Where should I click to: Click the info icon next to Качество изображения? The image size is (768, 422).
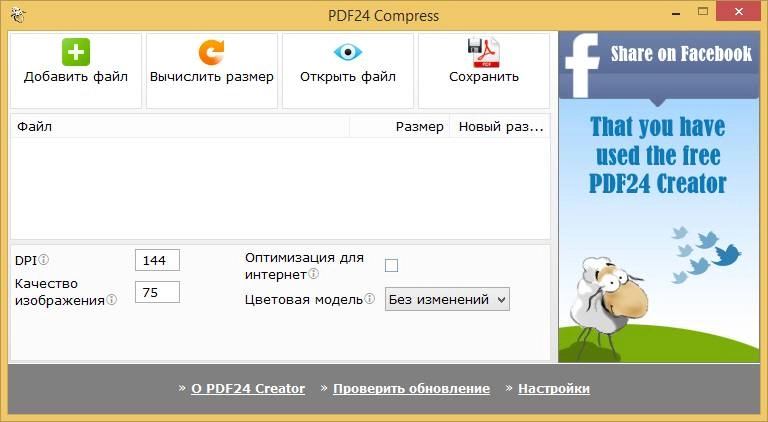(x=112, y=299)
